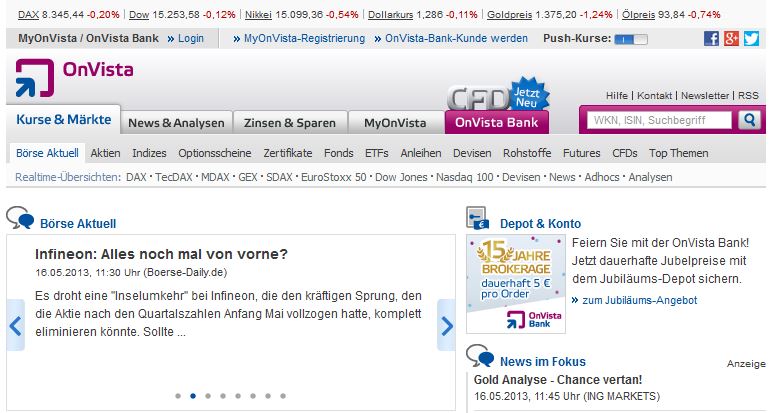Select Zertifikate in the submenu
This screenshot has width=771, height=413.
tap(288, 153)
